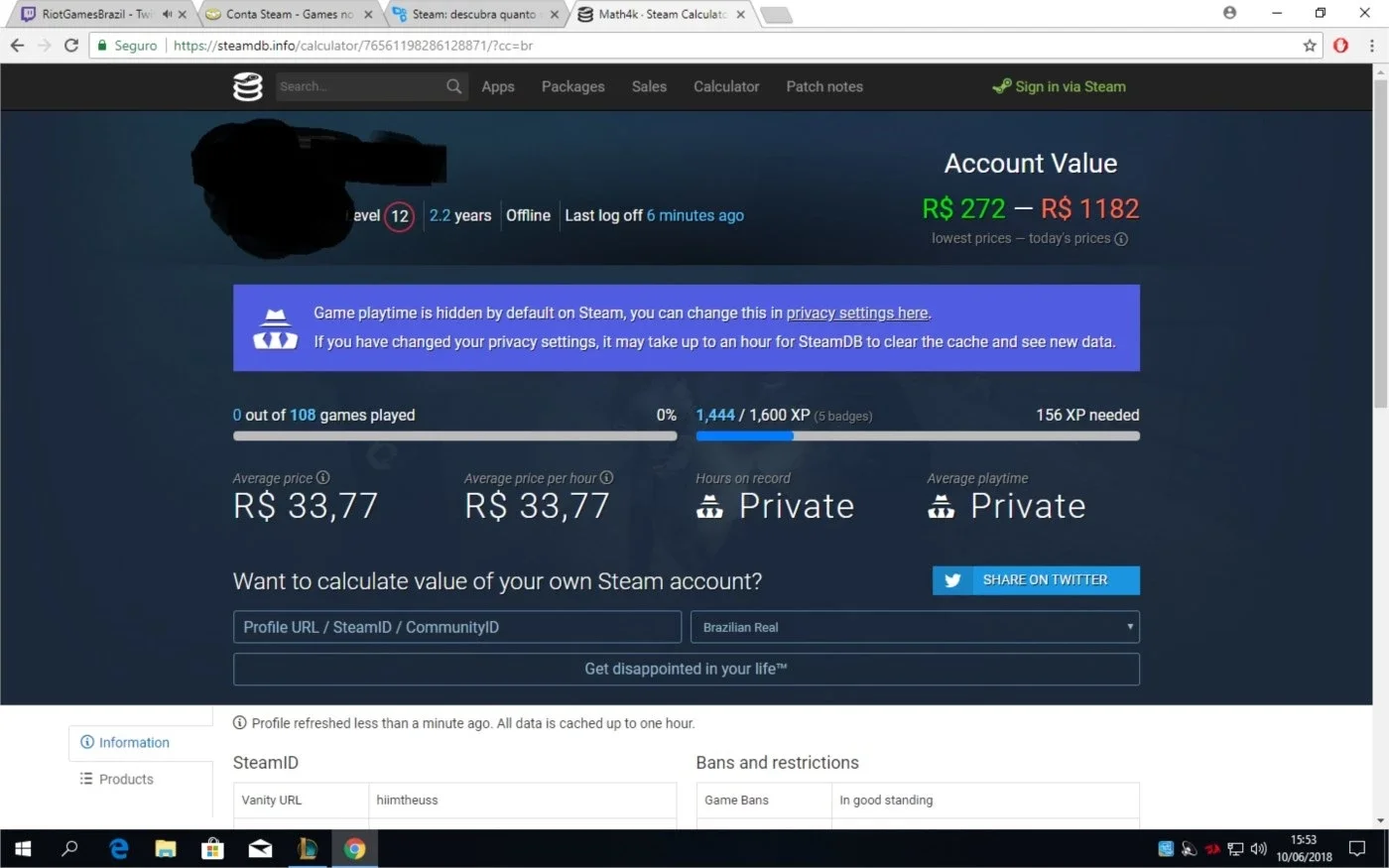Click the Opera extension icon in toolbar
The width and height of the screenshot is (1389, 868).
(x=1340, y=46)
